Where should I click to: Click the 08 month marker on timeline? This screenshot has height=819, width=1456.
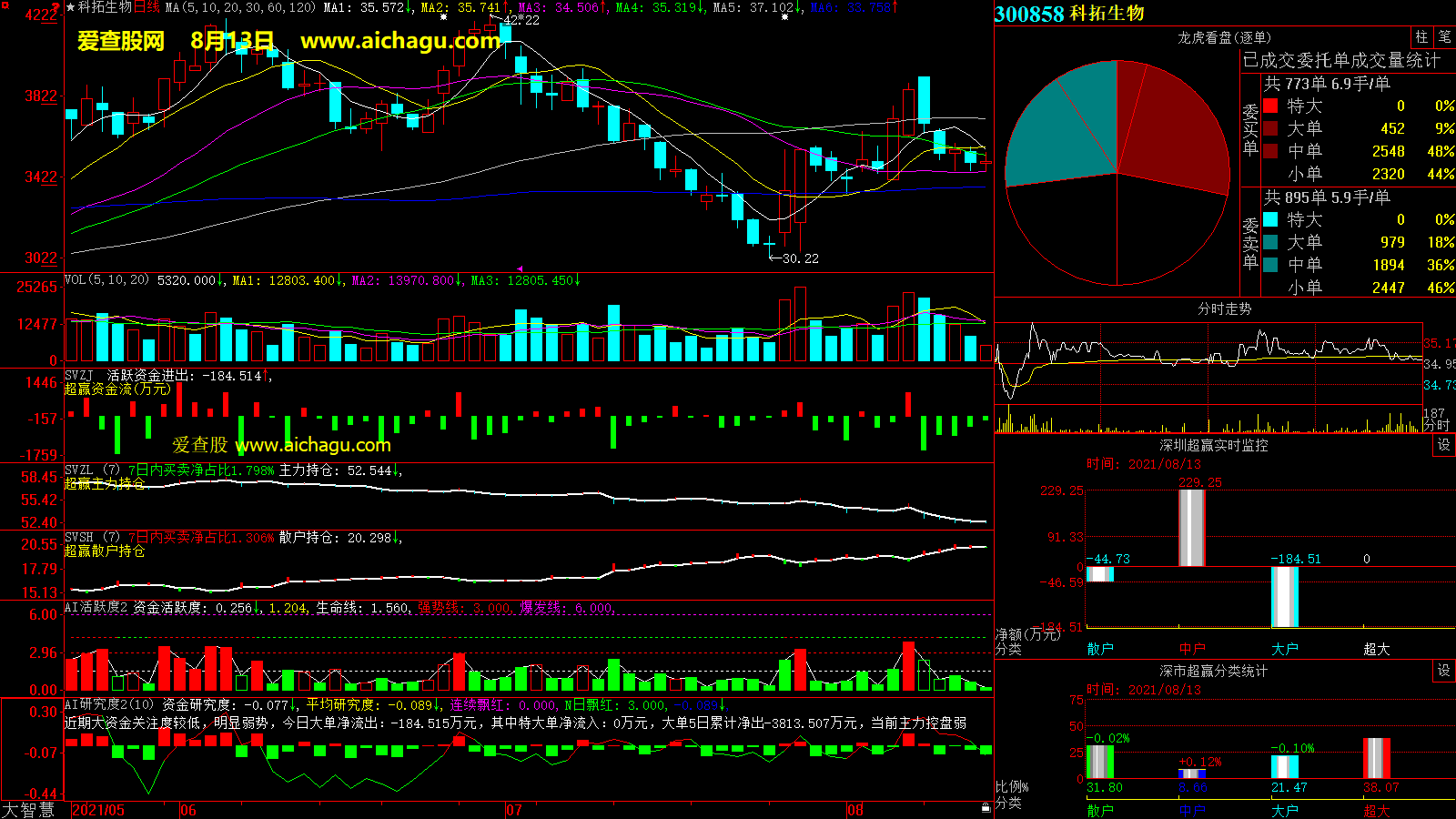854,810
